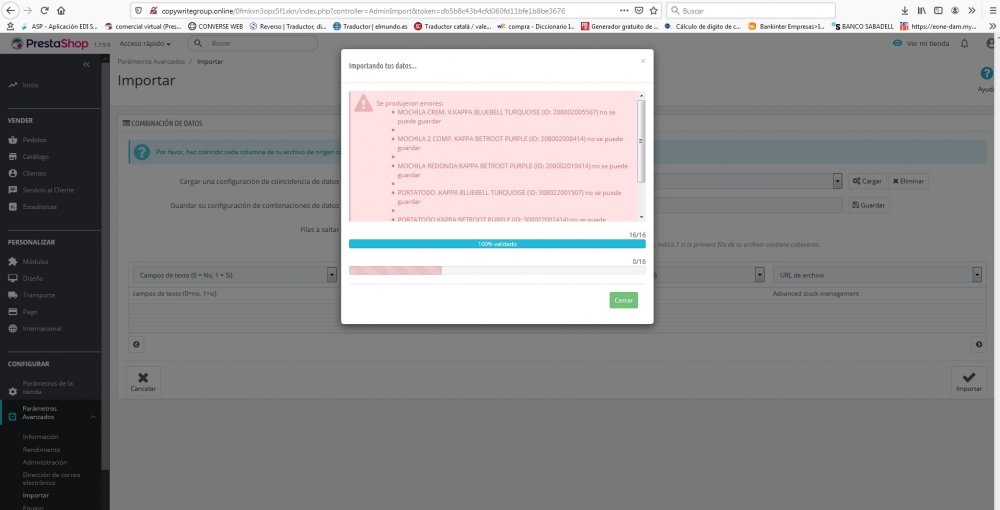Click the previous columns arrow icon
The image size is (1000, 510).
coord(136,344)
